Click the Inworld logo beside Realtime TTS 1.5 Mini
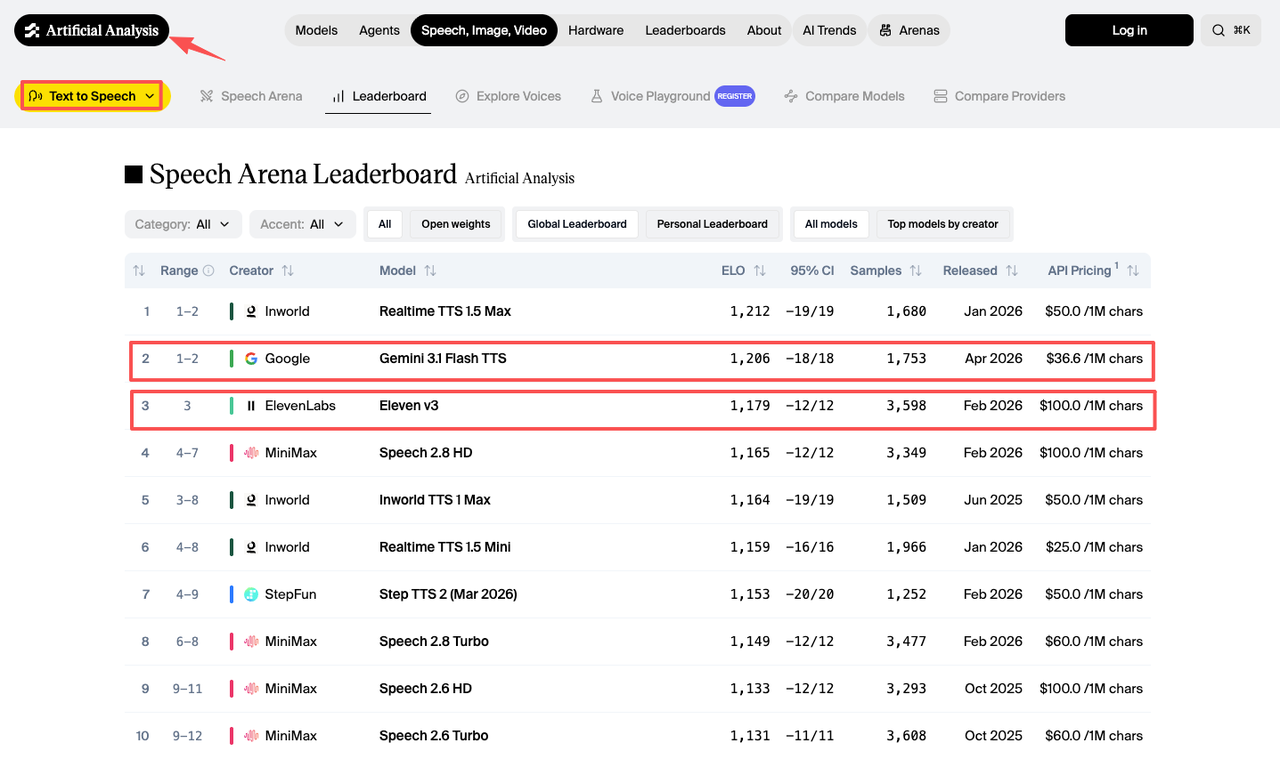The image size is (1280, 759). click(x=251, y=547)
